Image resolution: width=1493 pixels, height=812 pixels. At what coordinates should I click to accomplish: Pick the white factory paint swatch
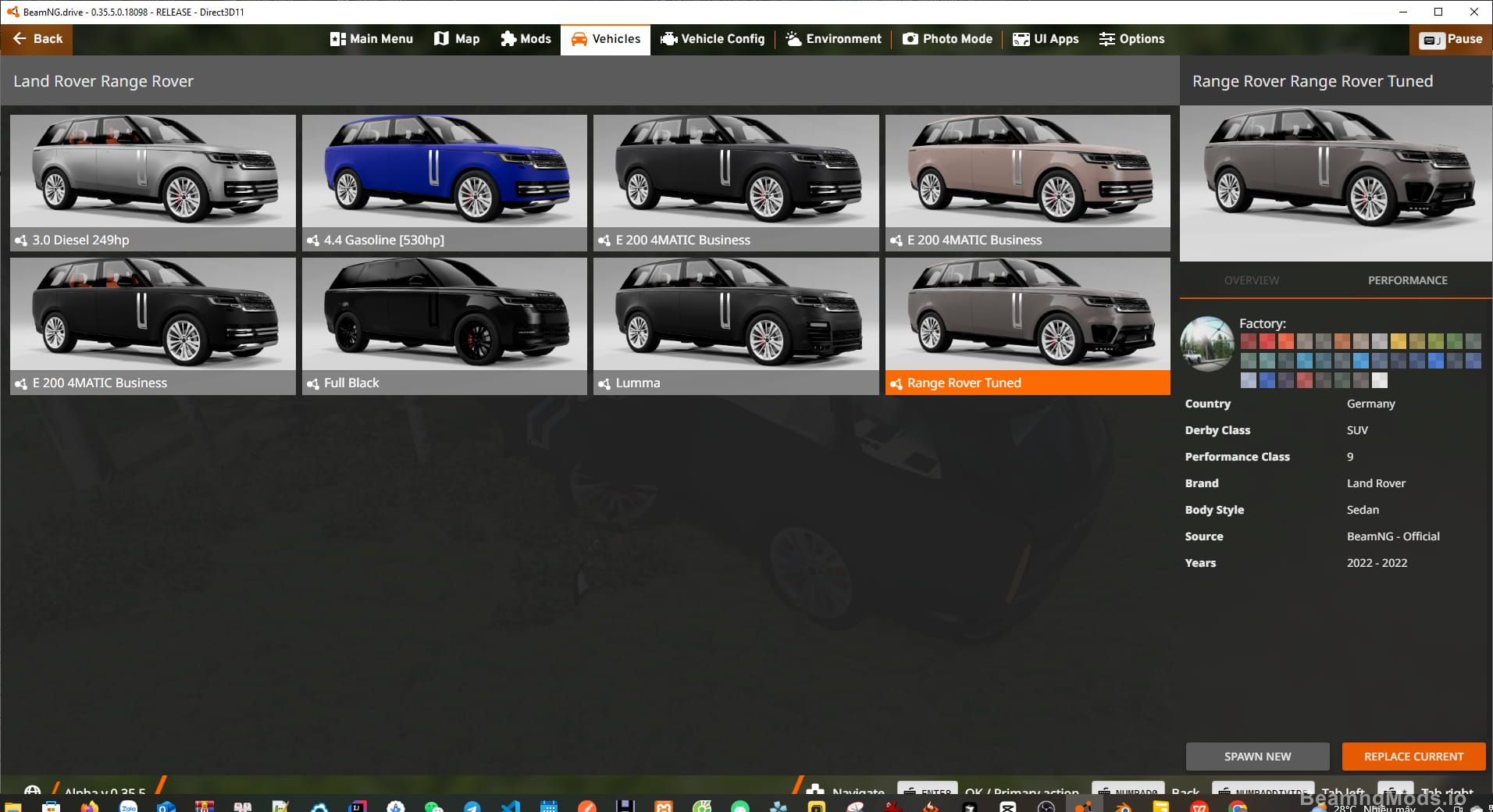(1380, 380)
